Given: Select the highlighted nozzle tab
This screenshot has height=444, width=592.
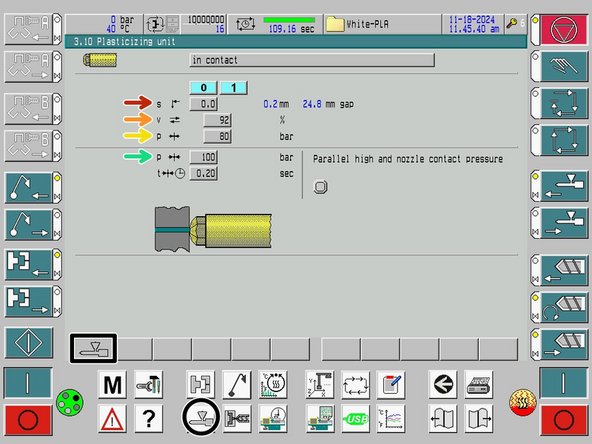Looking at the screenshot, I should (93, 348).
